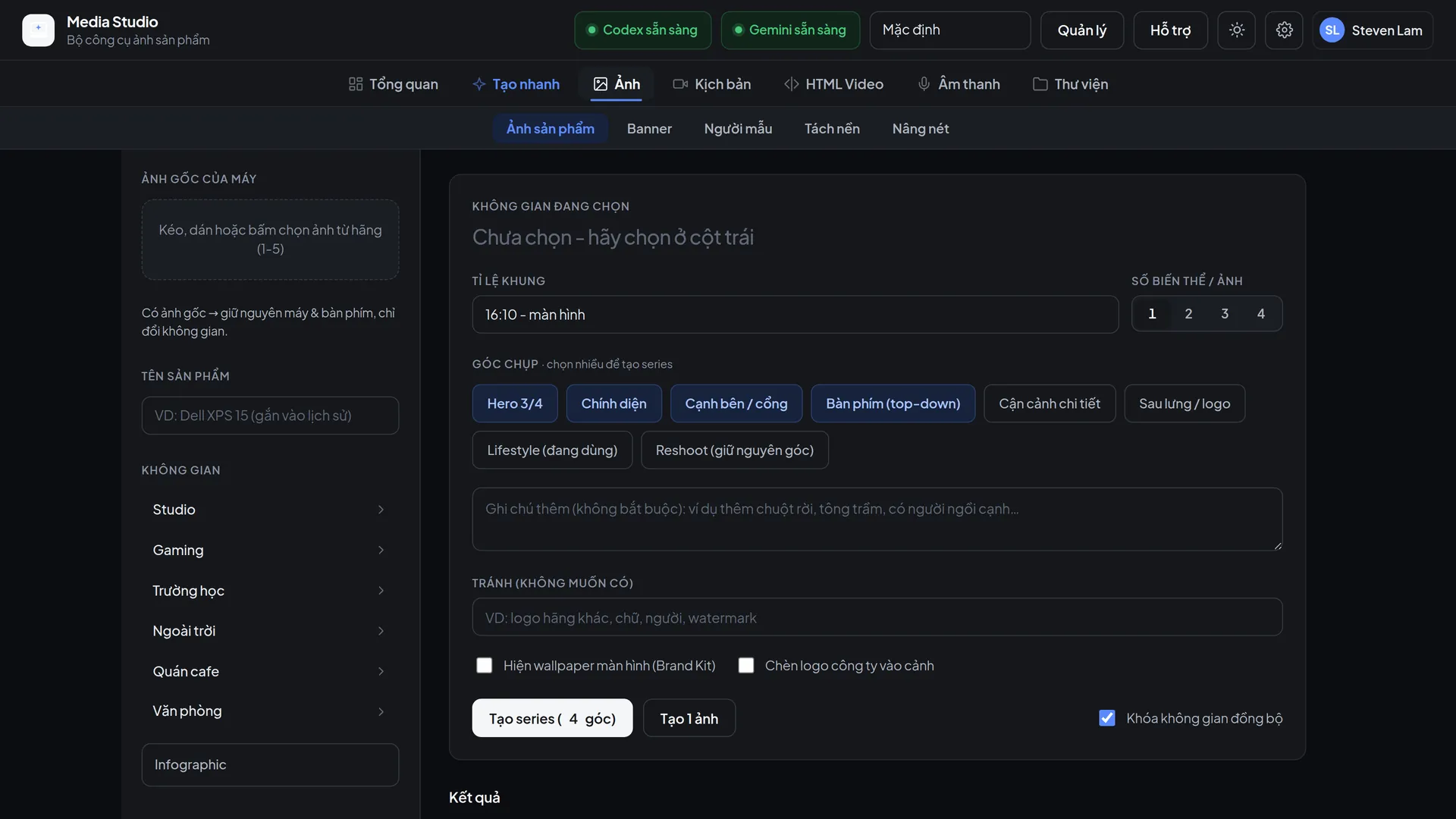Toggle Cận cảnh chi tiết angle

click(1050, 403)
